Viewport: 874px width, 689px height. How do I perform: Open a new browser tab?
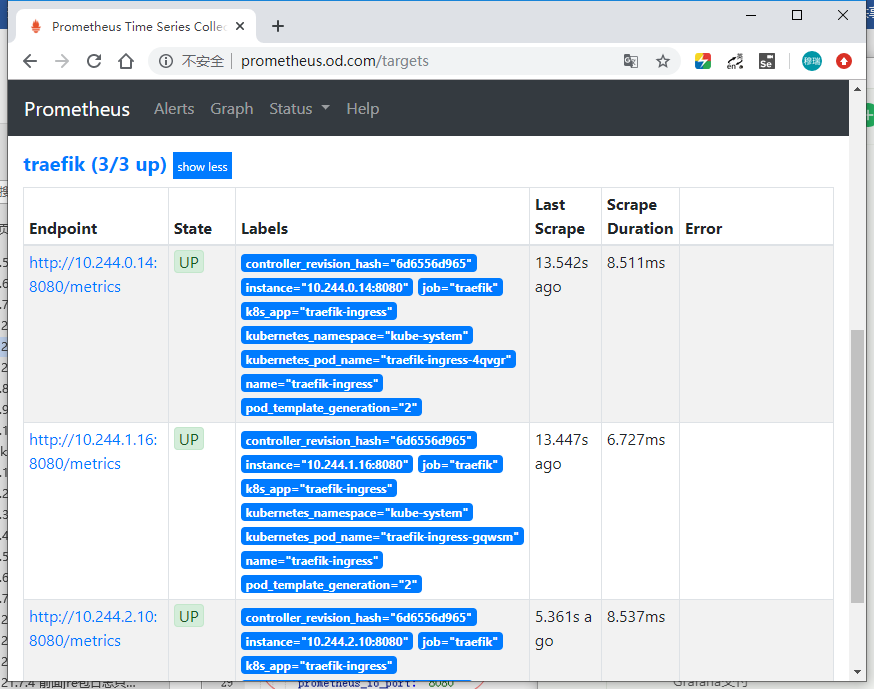coord(278,26)
